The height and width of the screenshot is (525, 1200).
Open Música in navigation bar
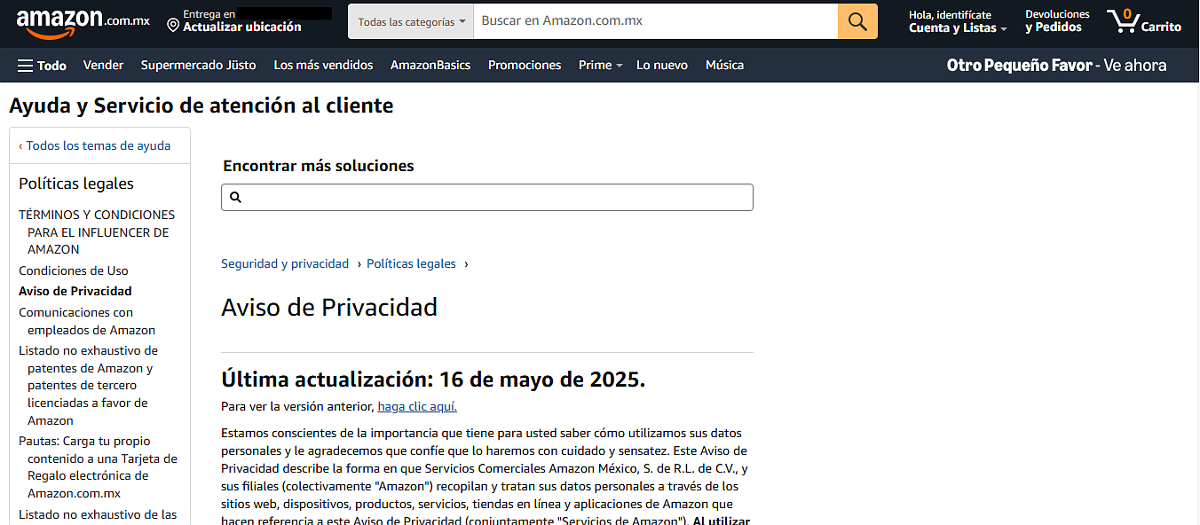pyautogui.click(x=724, y=65)
